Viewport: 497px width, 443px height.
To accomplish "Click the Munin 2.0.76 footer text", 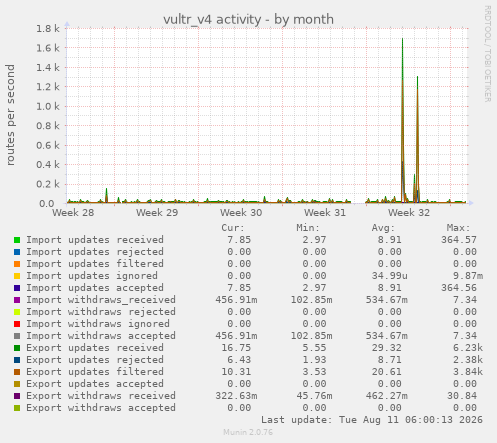I will 248,432.
